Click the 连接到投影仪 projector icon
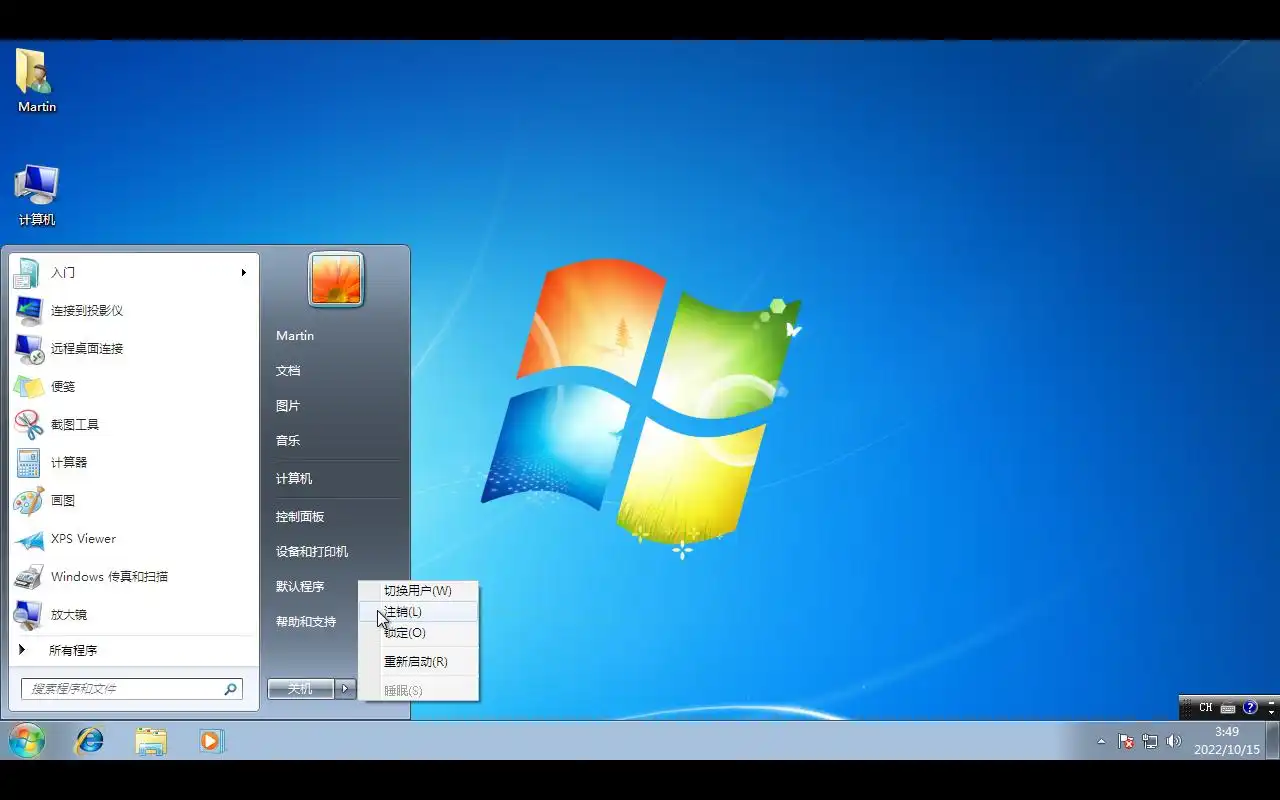The height and width of the screenshot is (800, 1280). point(28,310)
